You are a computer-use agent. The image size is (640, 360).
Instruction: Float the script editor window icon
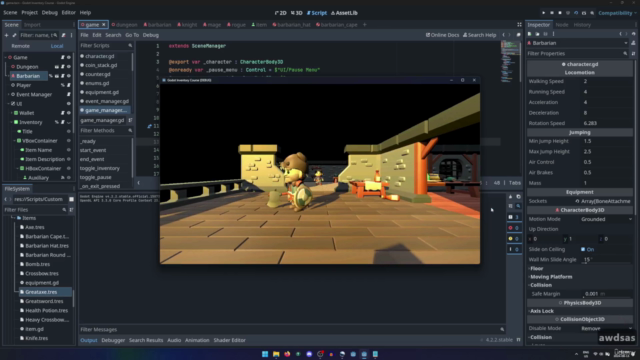point(518,35)
